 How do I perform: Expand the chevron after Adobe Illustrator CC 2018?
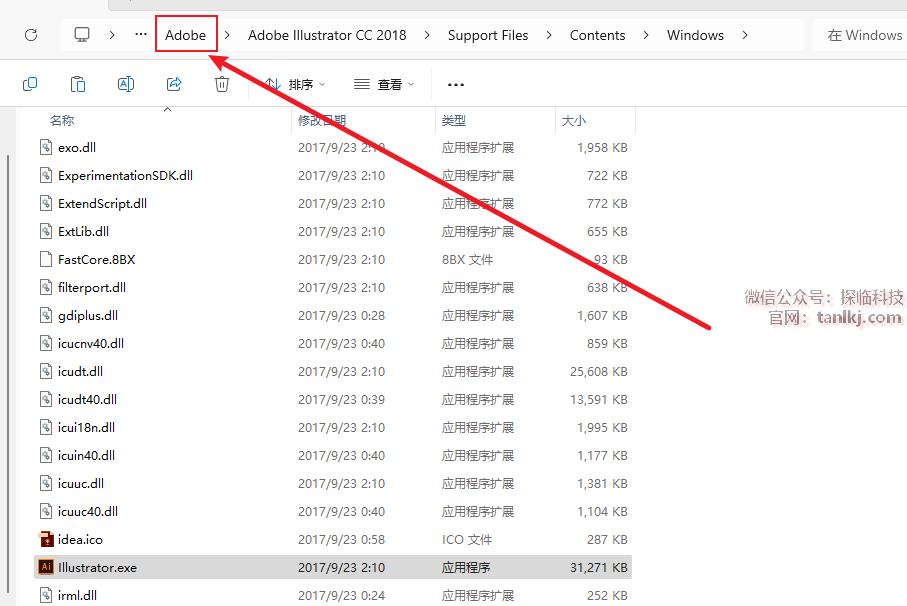(427, 35)
